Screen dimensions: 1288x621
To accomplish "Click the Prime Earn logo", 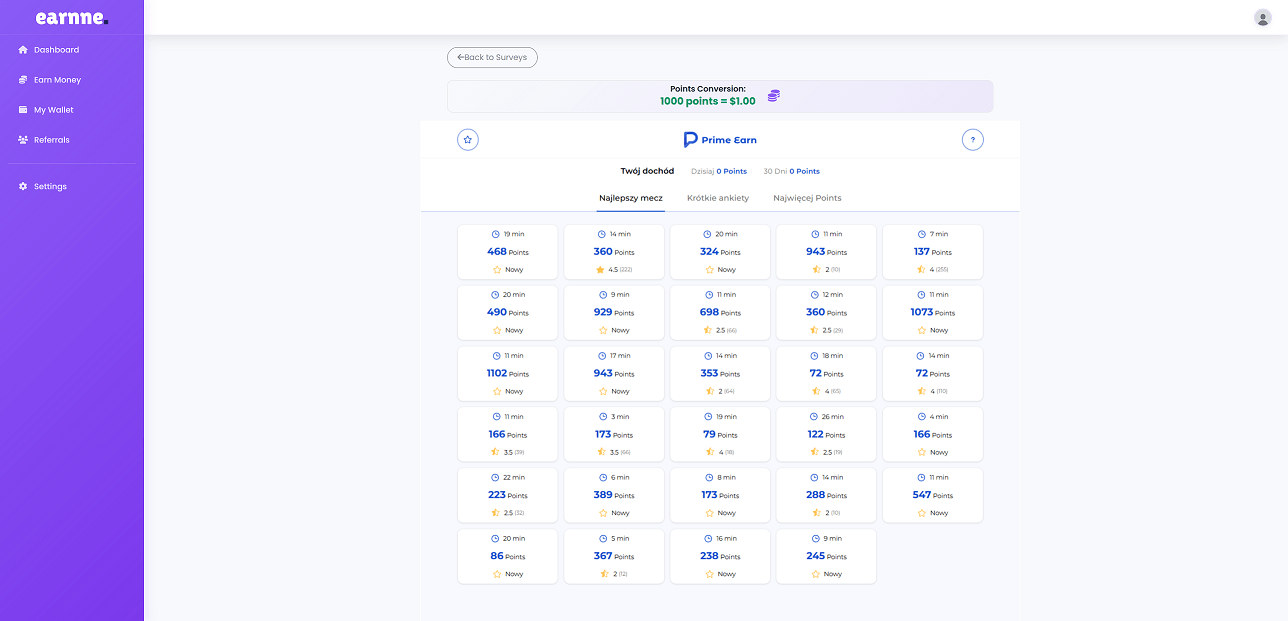I will pyautogui.click(x=720, y=140).
